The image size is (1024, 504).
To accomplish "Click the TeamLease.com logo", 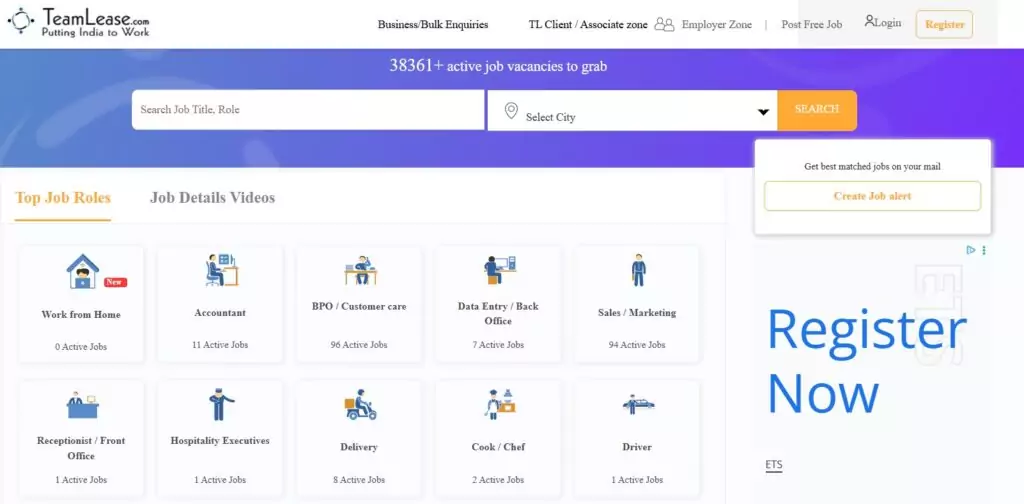I will 80,22.
